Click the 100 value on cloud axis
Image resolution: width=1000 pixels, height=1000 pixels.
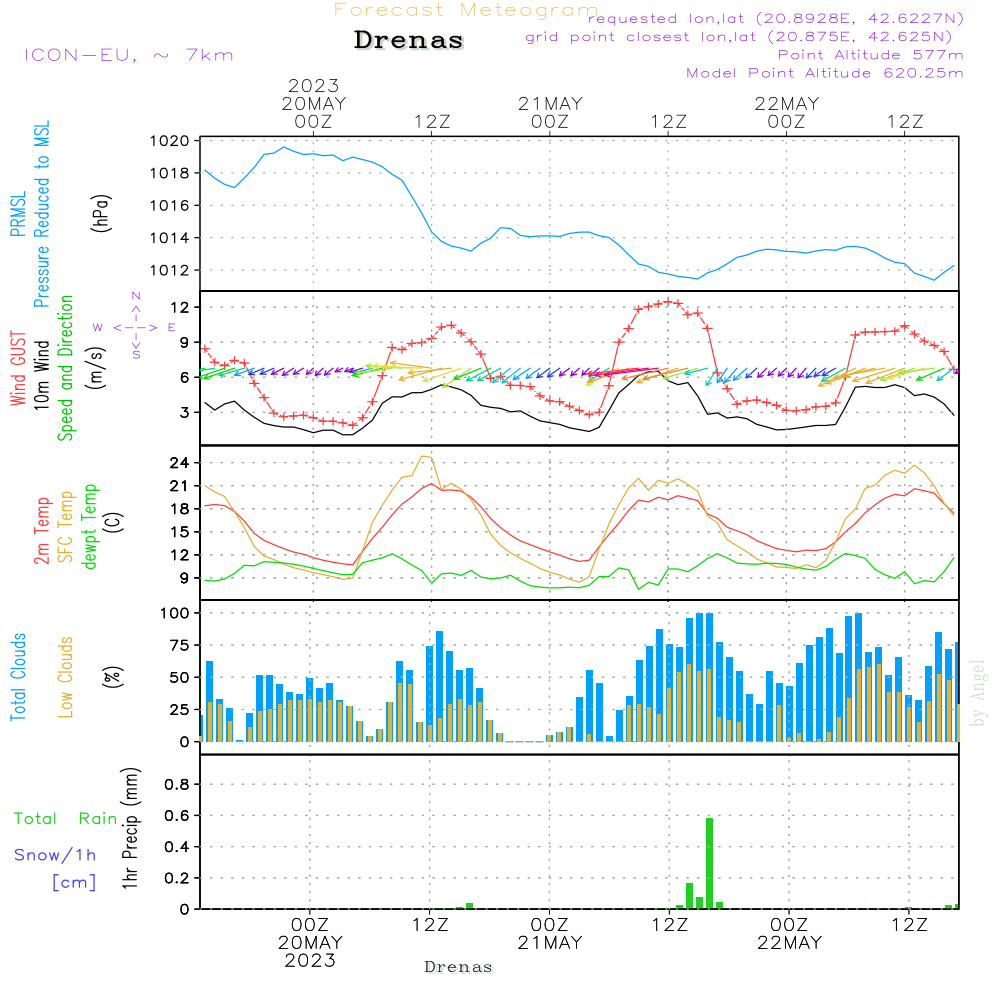[x=175, y=613]
